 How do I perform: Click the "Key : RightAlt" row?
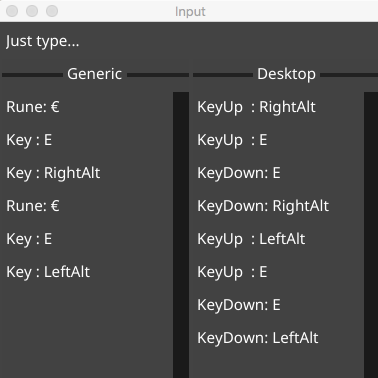53,173
